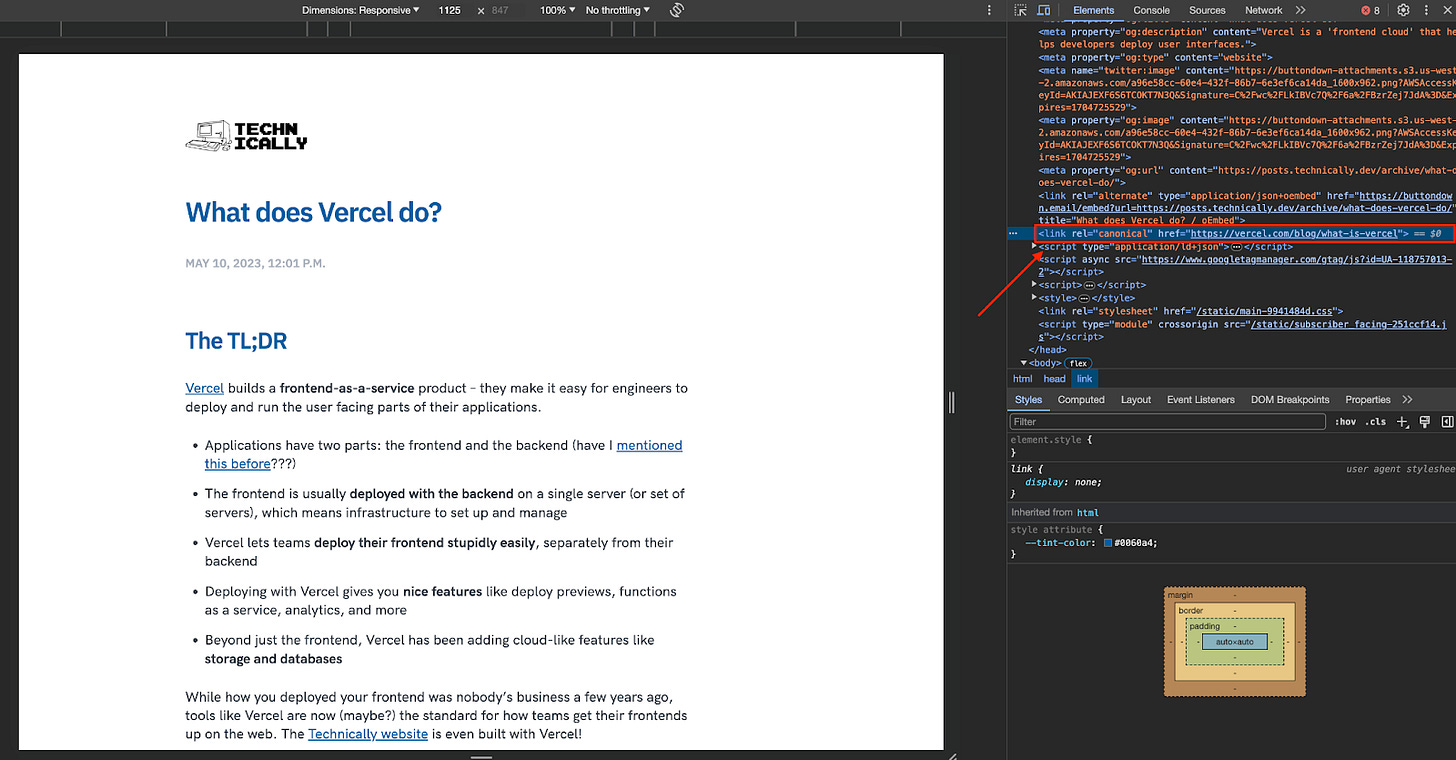Image resolution: width=1456 pixels, height=760 pixels.
Task: Open vercel.com/blog/what-is-vercel href link
Action: pyautogui.click(x=1294, y=233)
